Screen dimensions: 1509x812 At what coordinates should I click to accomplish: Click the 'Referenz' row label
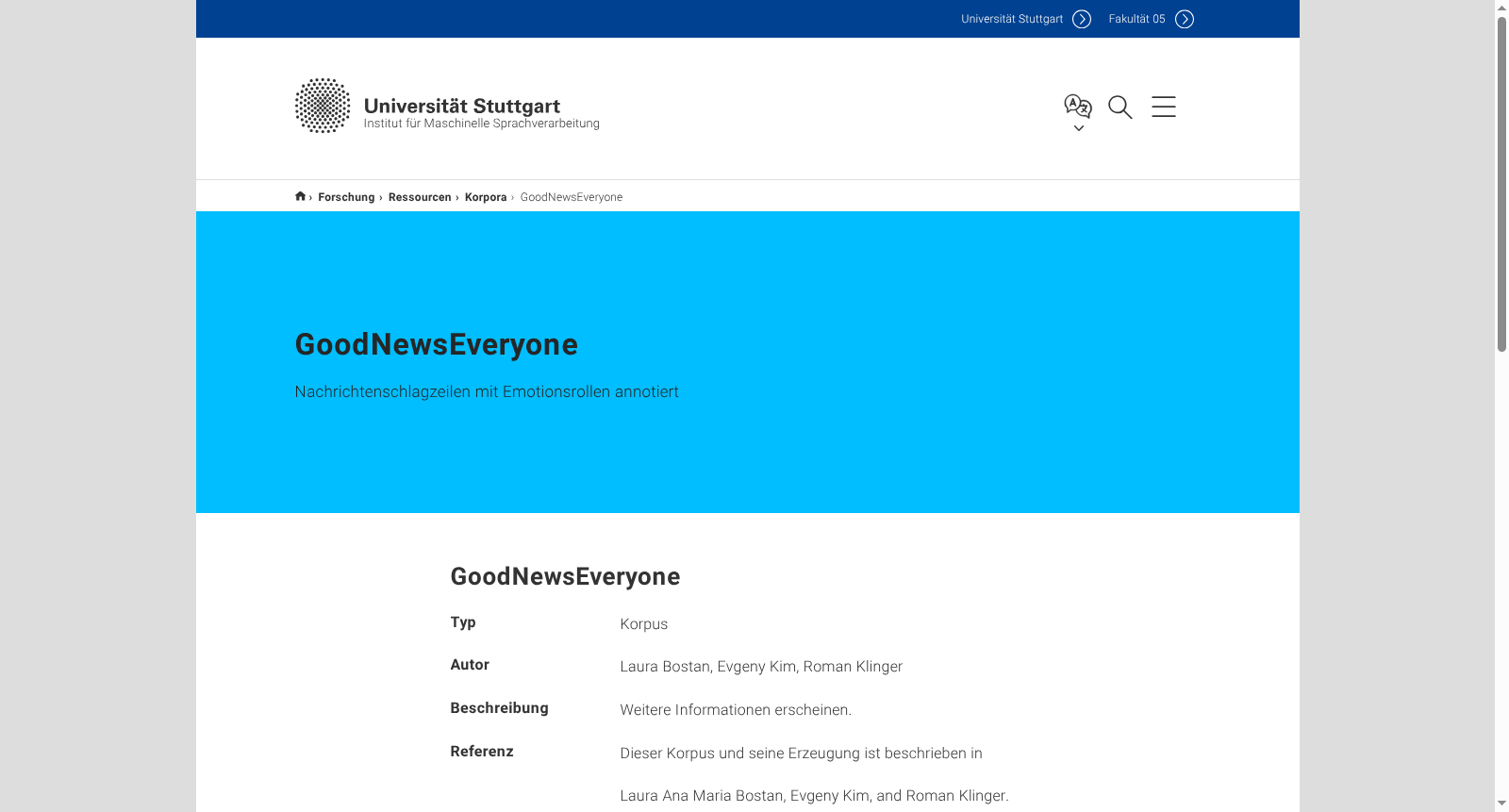click(482, 752)
